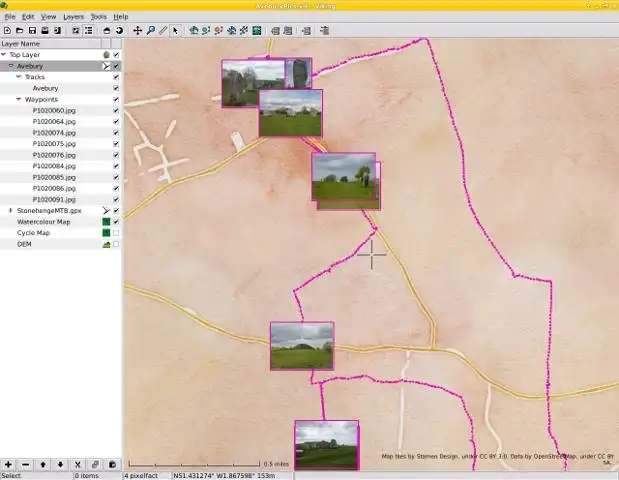
Task: Go to the default home location icon
Action: click(x=107, y=30)
